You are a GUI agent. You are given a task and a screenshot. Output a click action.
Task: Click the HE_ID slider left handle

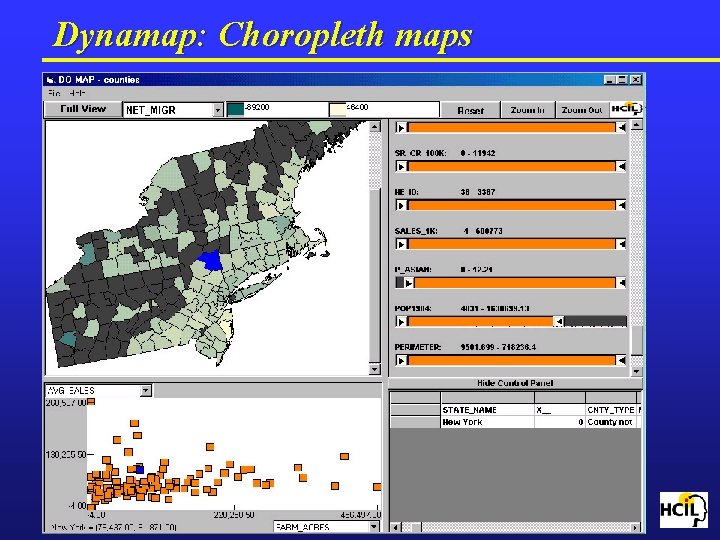[x=401, y=205]
